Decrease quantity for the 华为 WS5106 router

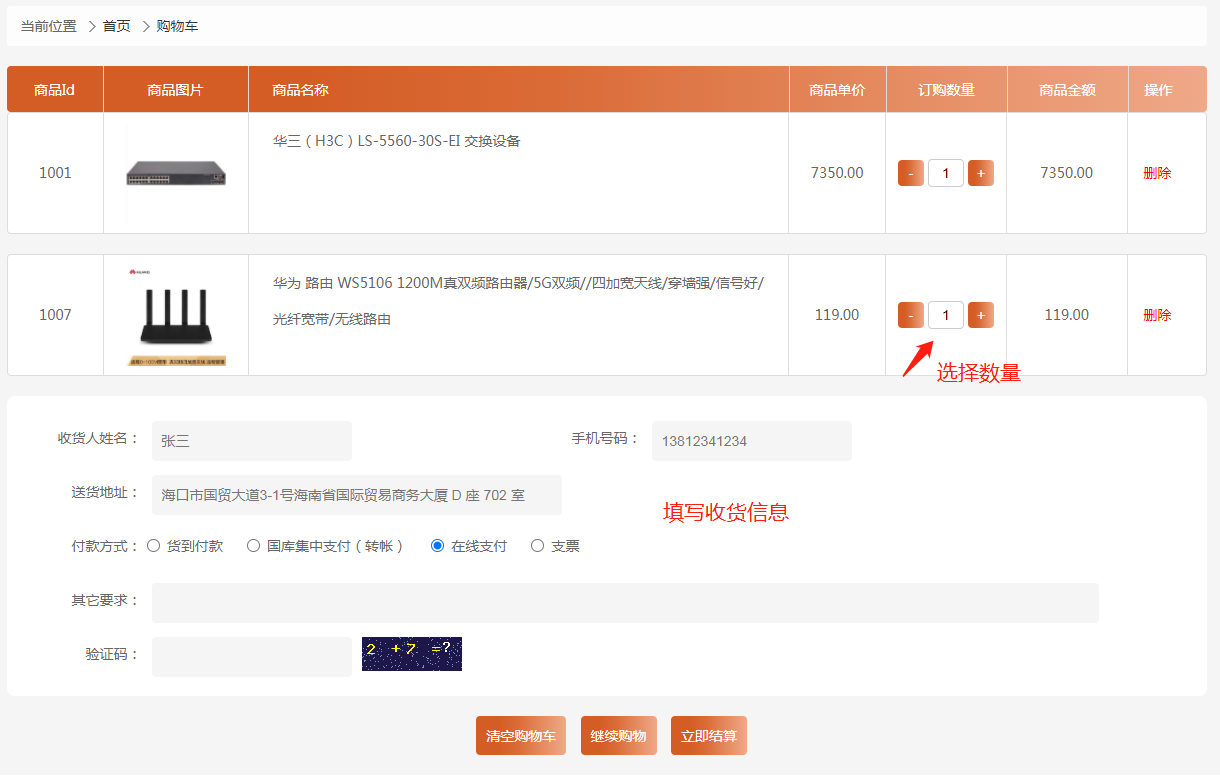tap(911, 315)
